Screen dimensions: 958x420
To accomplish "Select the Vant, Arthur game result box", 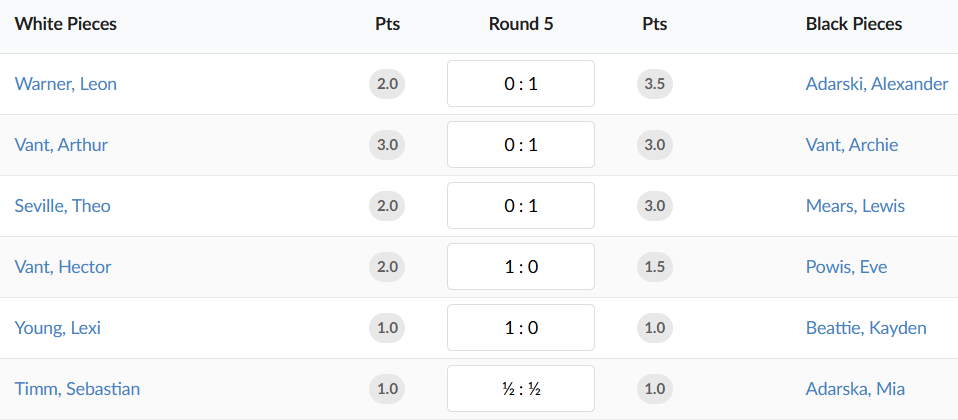I will 520,145.
